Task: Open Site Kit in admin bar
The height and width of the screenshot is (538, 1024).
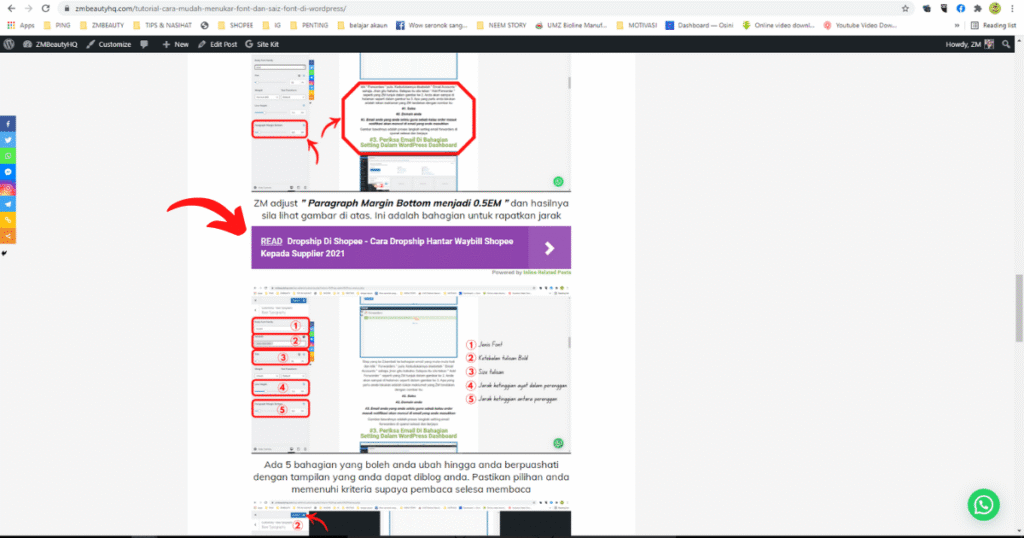Action: (262, 44)
